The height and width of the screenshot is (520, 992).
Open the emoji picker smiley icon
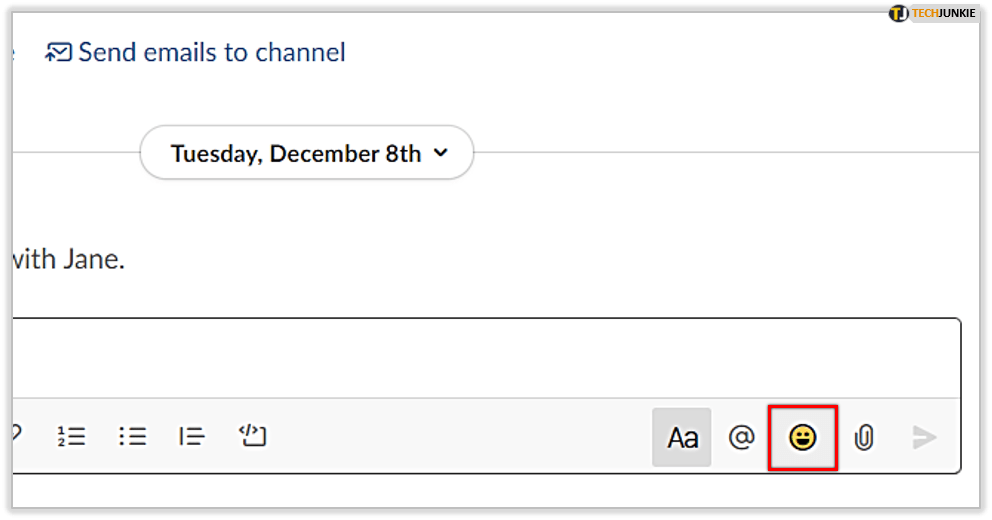[802, 437]
